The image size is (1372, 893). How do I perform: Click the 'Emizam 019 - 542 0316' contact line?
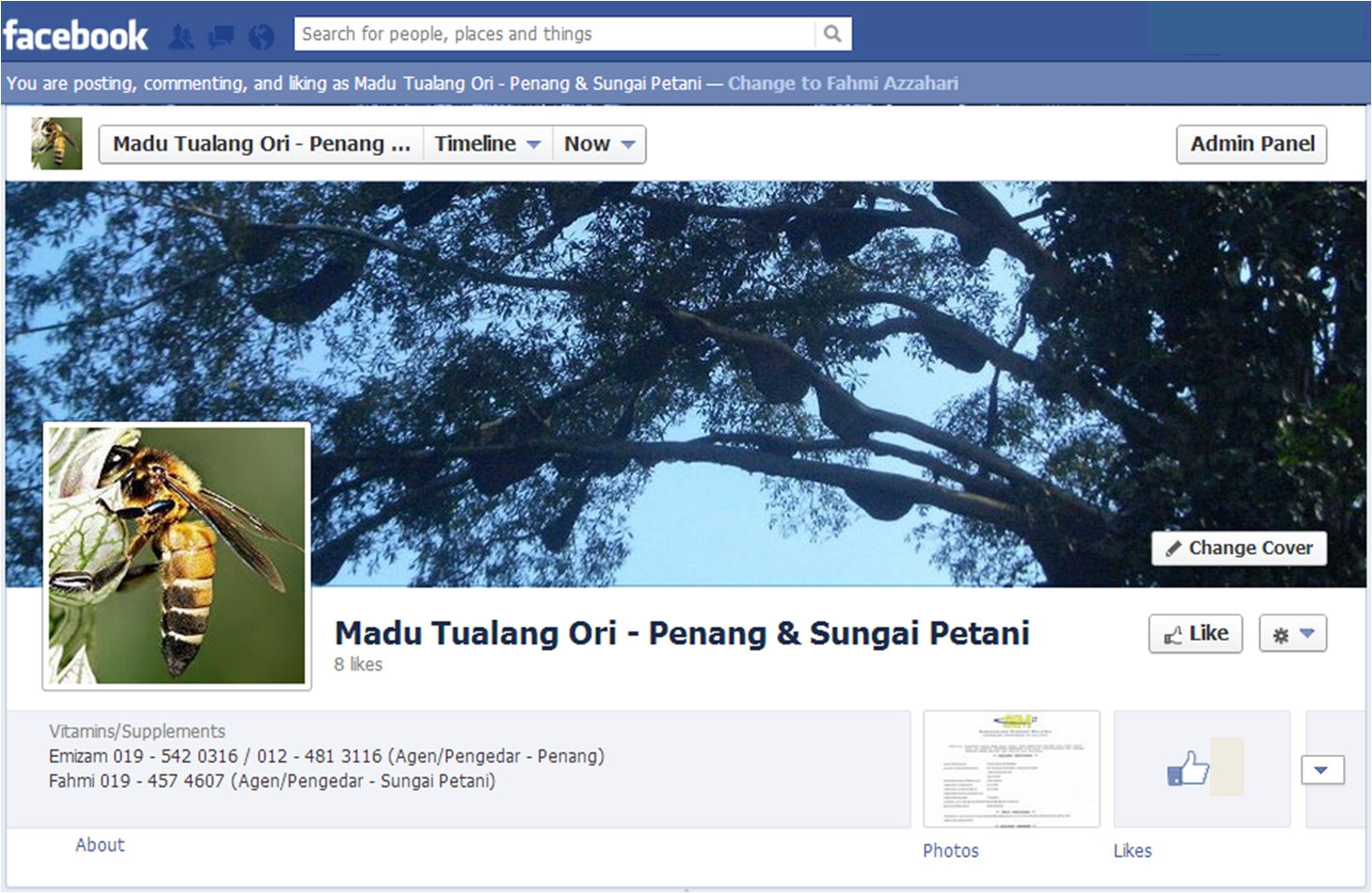(327, 755)
